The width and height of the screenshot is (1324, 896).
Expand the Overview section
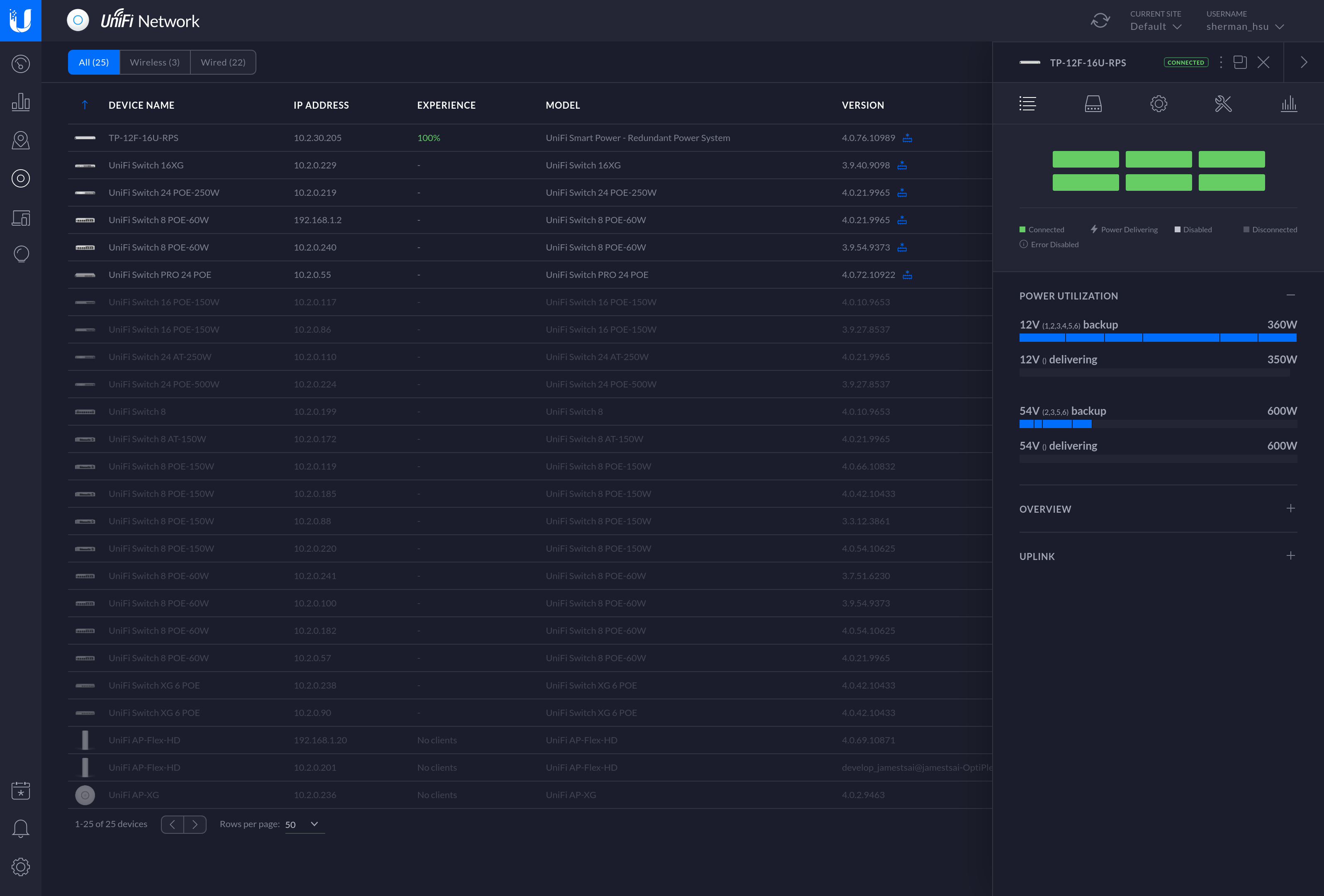[1290, 508]
